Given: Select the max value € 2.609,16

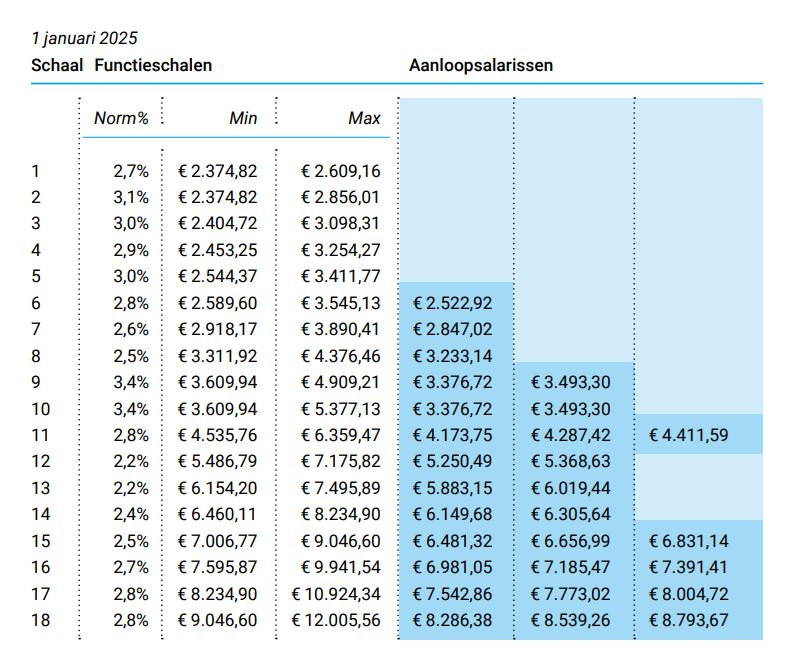Looking at the screenshot, I should (340, 170).
